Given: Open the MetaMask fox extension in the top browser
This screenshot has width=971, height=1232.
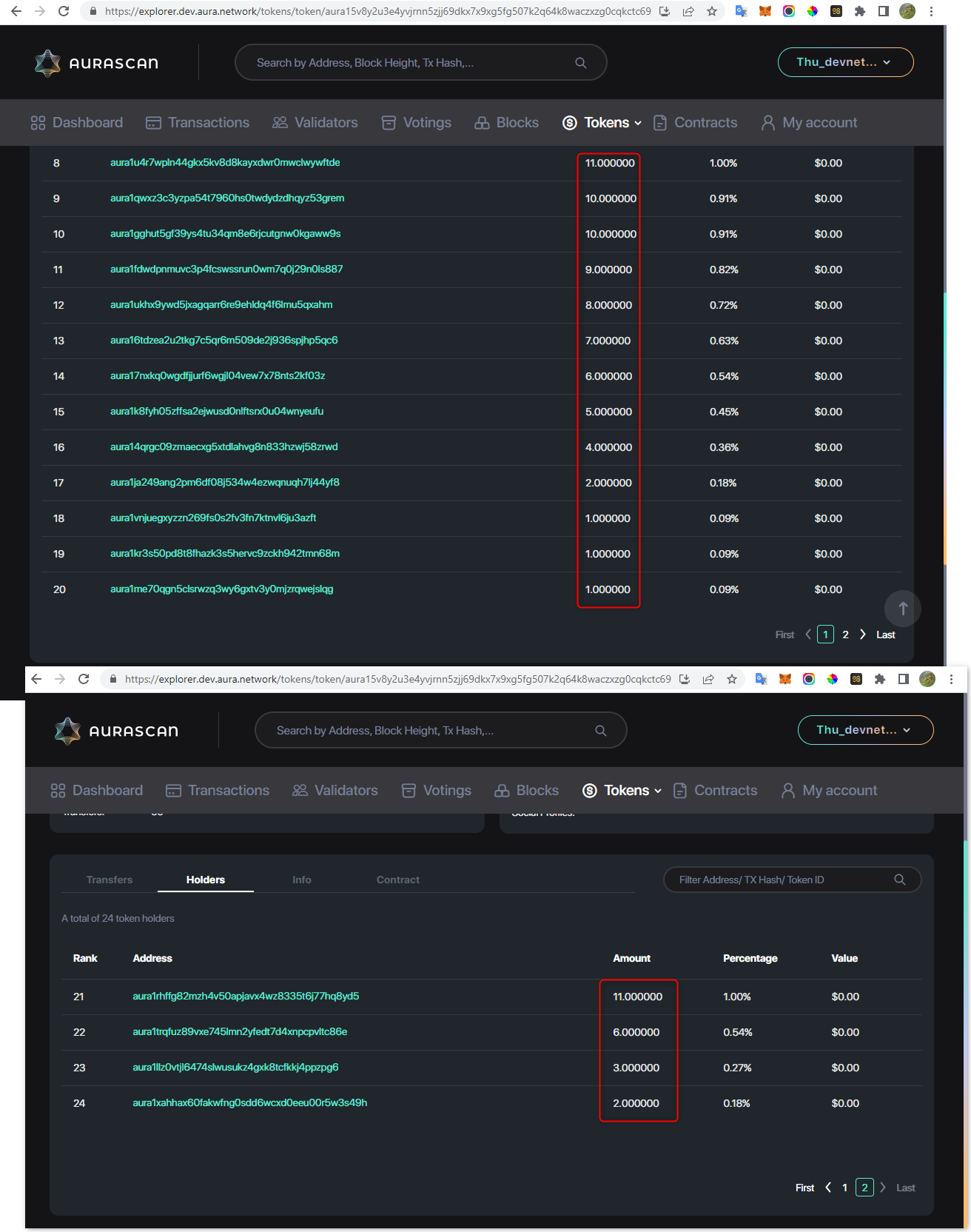Looking at the screenshot, I should pyautogui.click(x=765, y=11).
